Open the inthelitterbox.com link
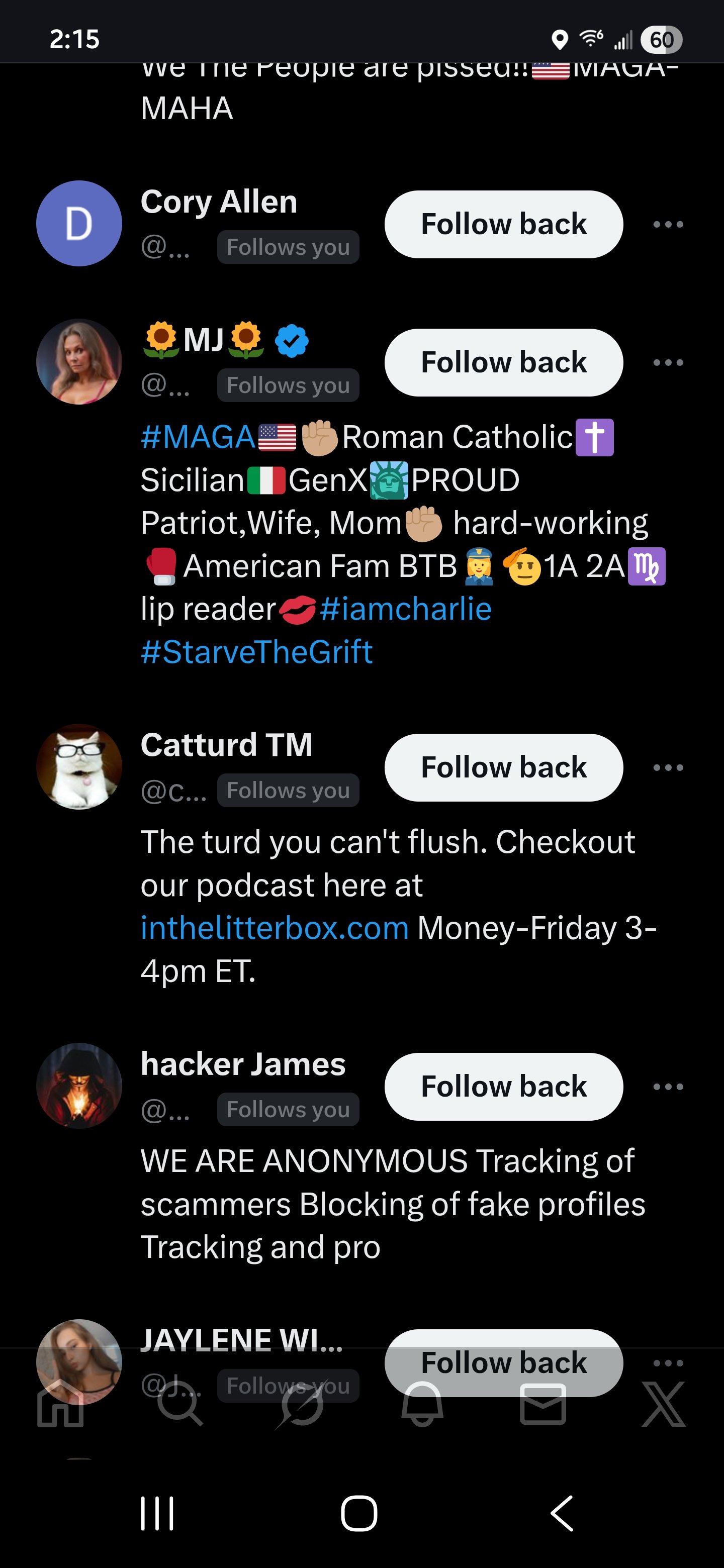The height and width of the screenshot is (1568, 724). click(x=275, y=928)
